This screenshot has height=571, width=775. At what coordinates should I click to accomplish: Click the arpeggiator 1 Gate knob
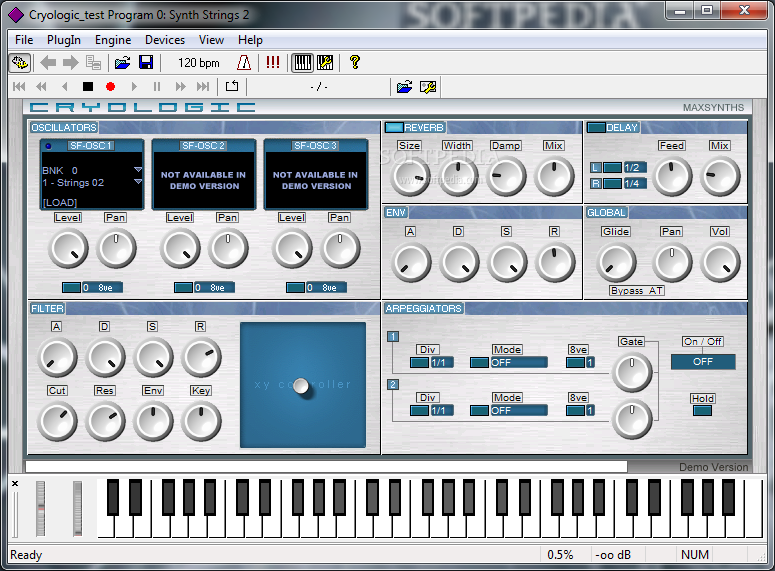pyautogui.click(x=632, y=372)
